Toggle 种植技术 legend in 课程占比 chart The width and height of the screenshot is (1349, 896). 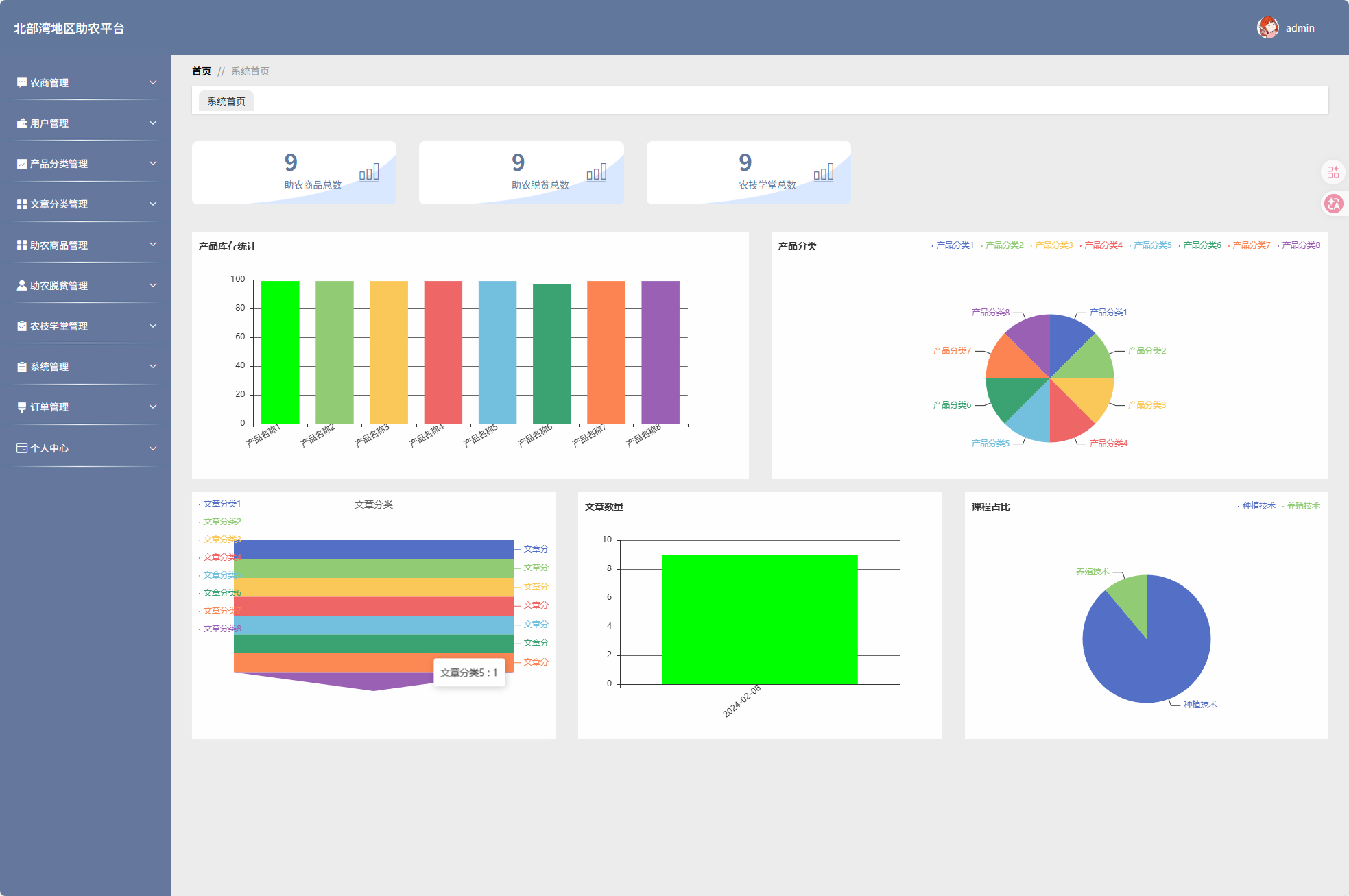(1256, 506)
